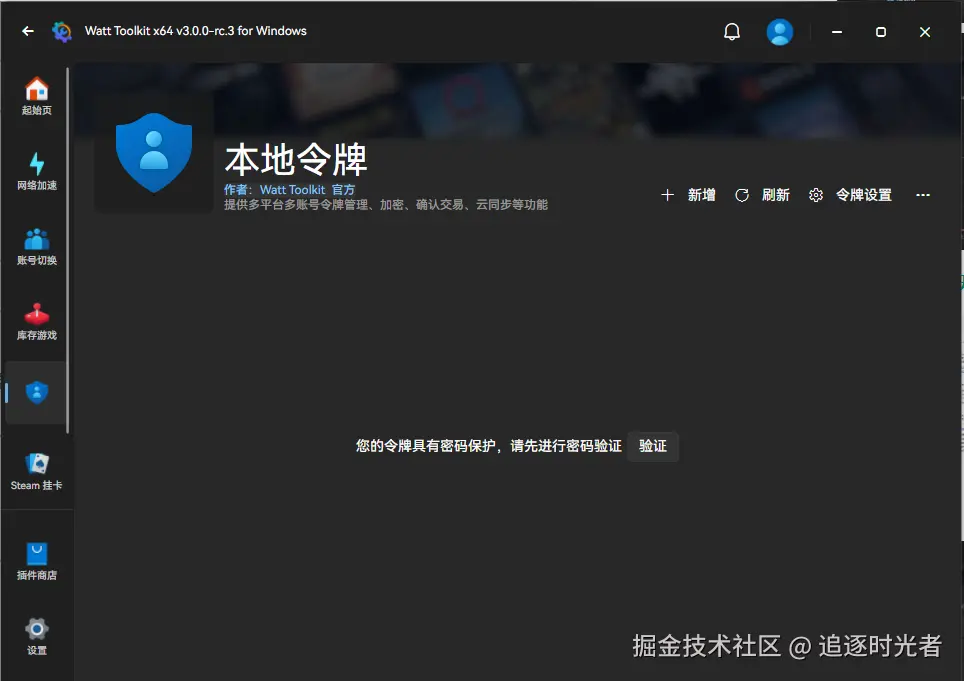964x681 pixels.
Task: Click the 提供多平台多账号令牌管理 description text
Action: click(x=385, y=205)
